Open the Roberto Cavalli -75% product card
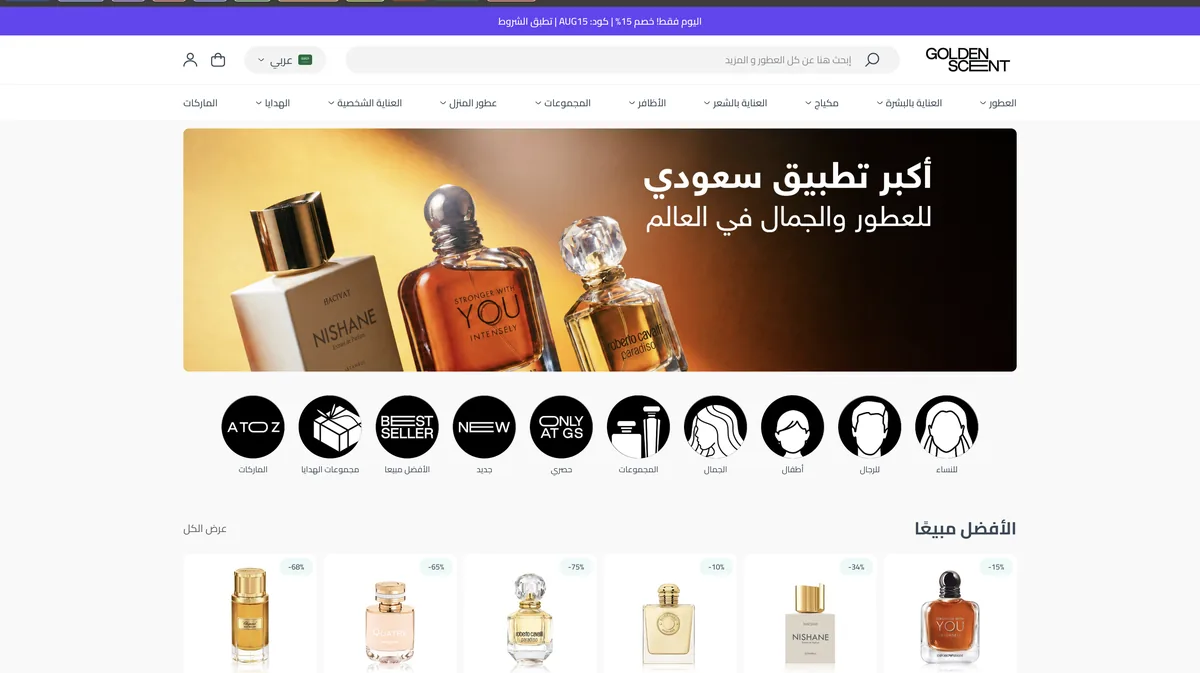 (x=530, y=613)
